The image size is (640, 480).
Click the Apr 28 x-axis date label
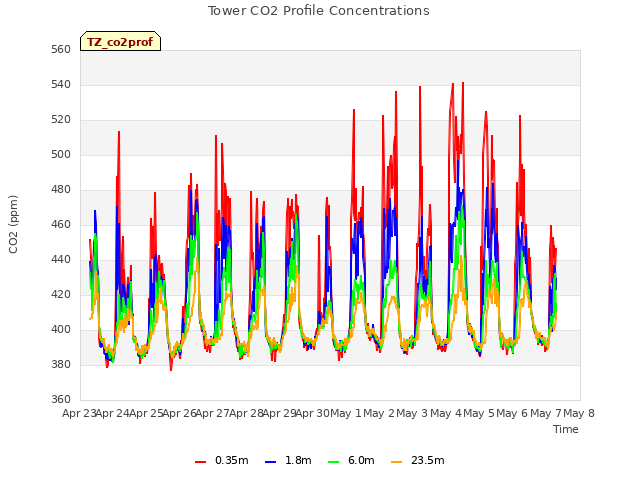246,413
